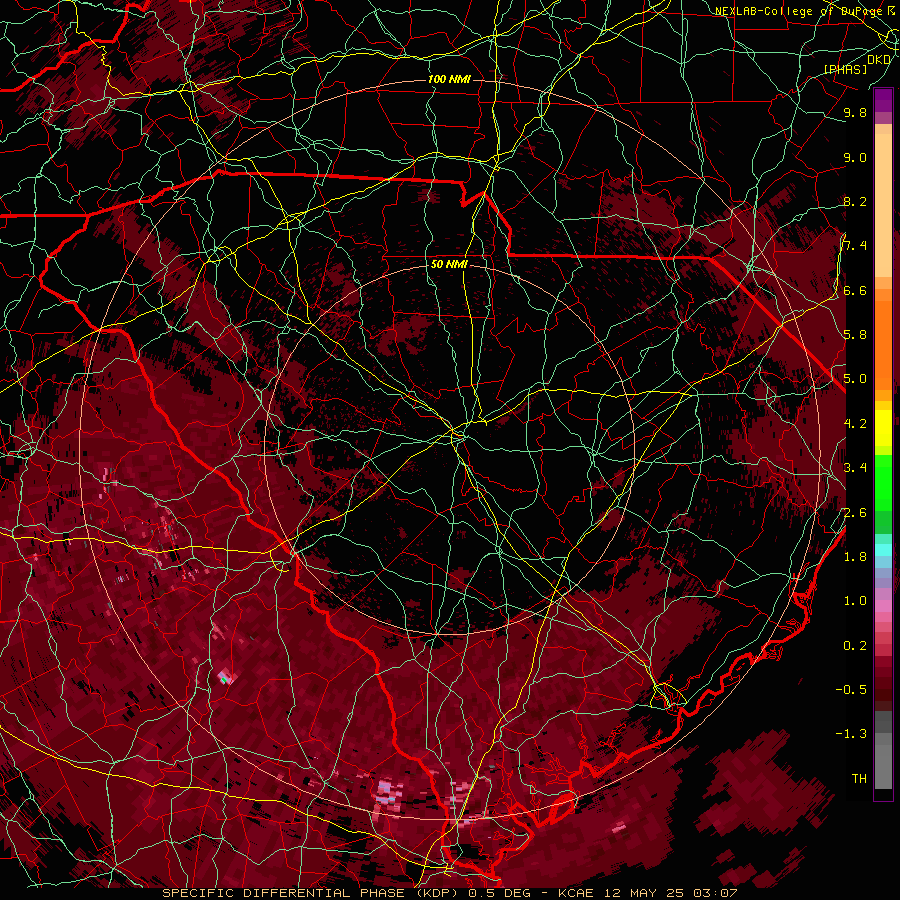Pick the purple top segment of the color bar

pos(883,101)
